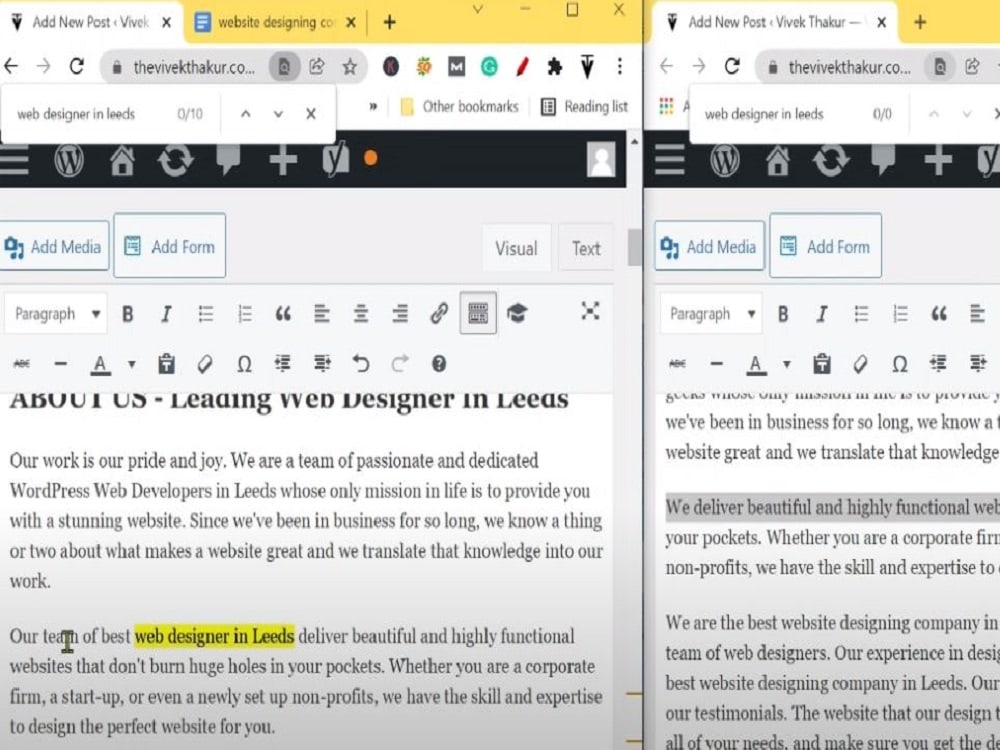
Task: Reload page in left browser
Action: tap(77, 66)
